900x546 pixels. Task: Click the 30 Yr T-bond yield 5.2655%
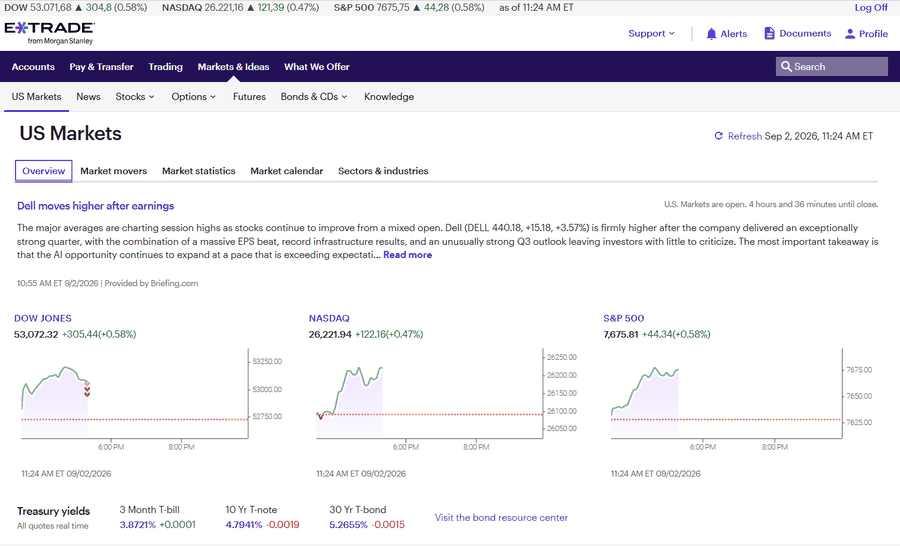click(x=348, y=525)
